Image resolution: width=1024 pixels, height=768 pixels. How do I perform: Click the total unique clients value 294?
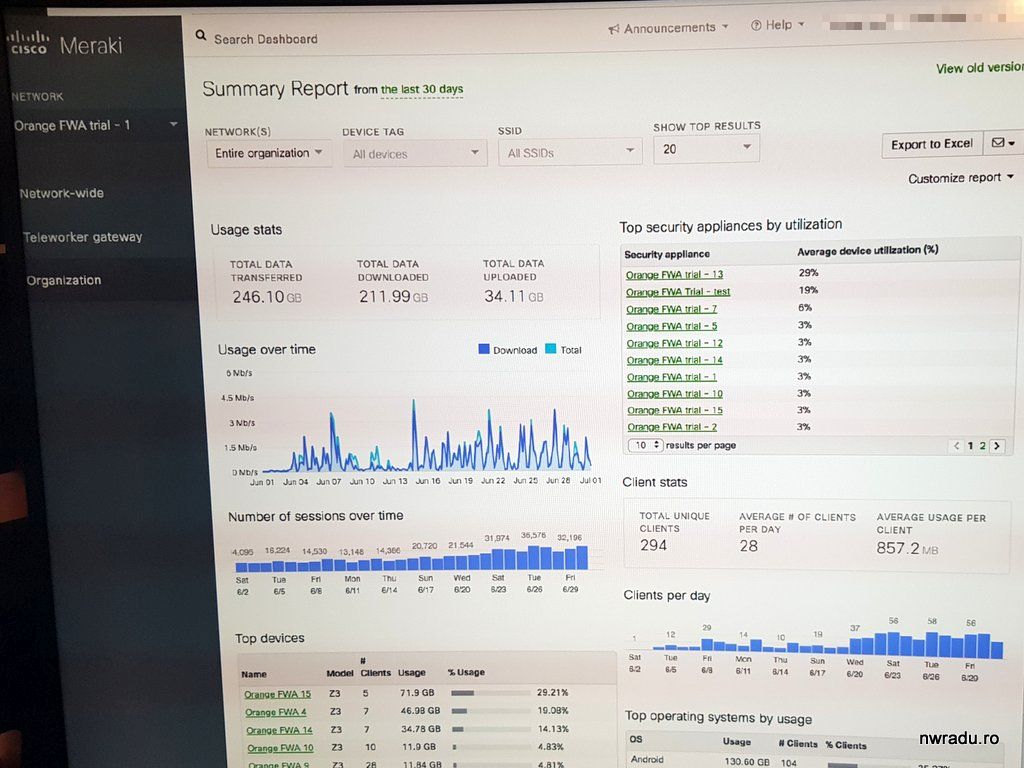coord(653,545)
